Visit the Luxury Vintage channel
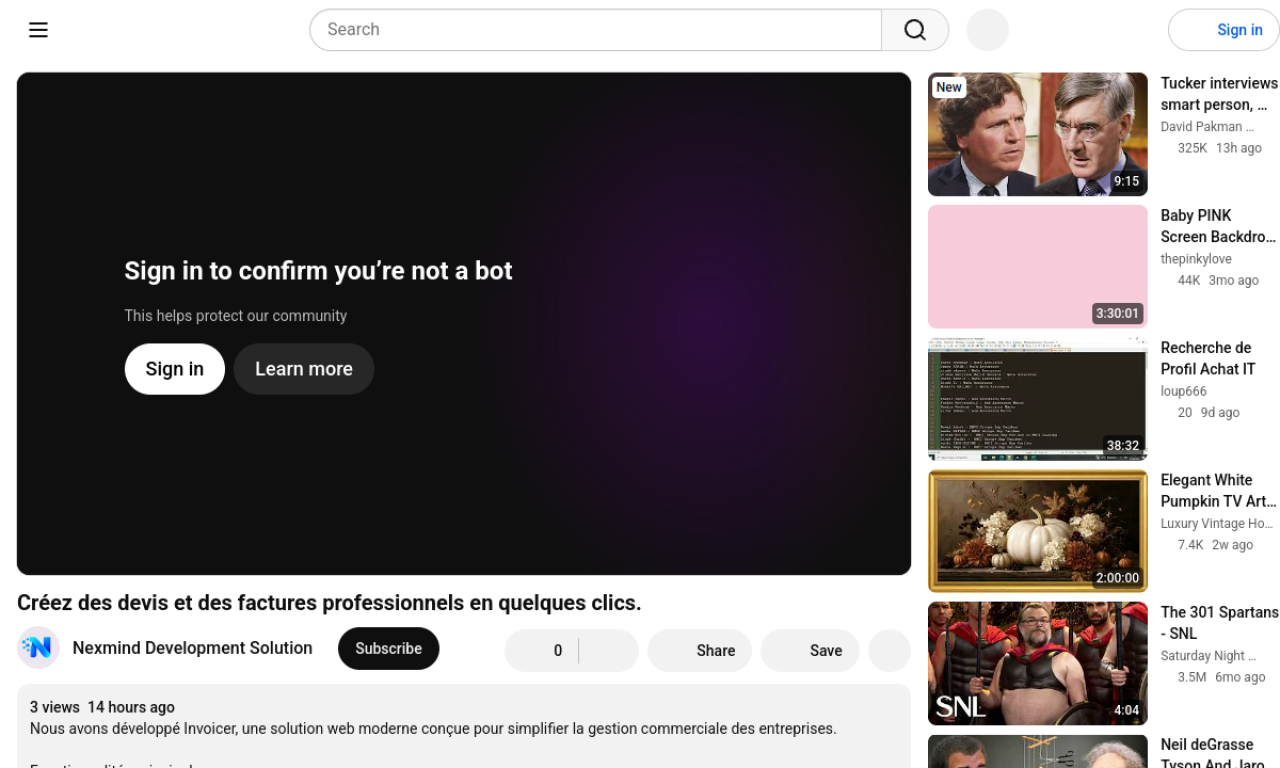The width and height of the screenshot is (1280, 768). click(x=1217, y=523)
